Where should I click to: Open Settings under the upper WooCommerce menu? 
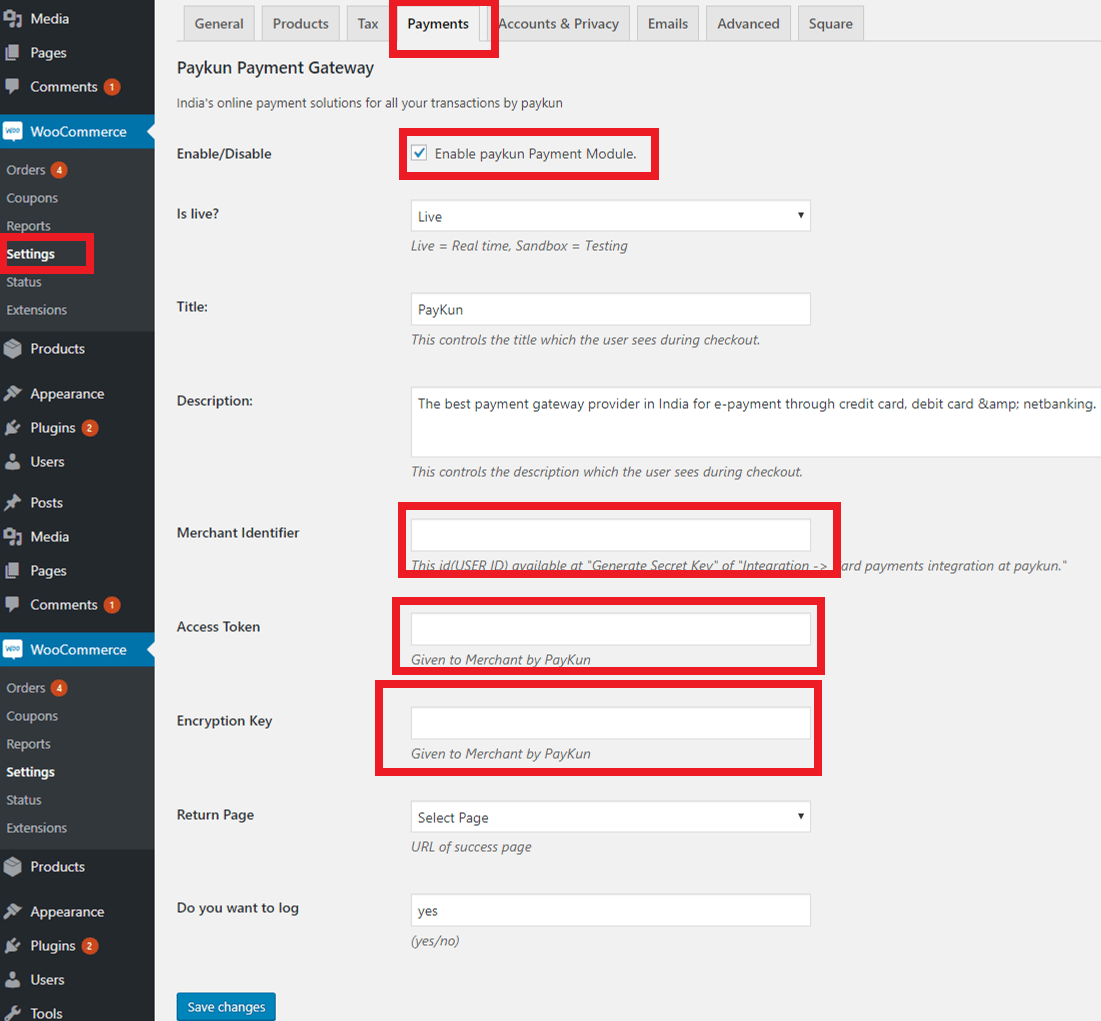click(31, 254)
